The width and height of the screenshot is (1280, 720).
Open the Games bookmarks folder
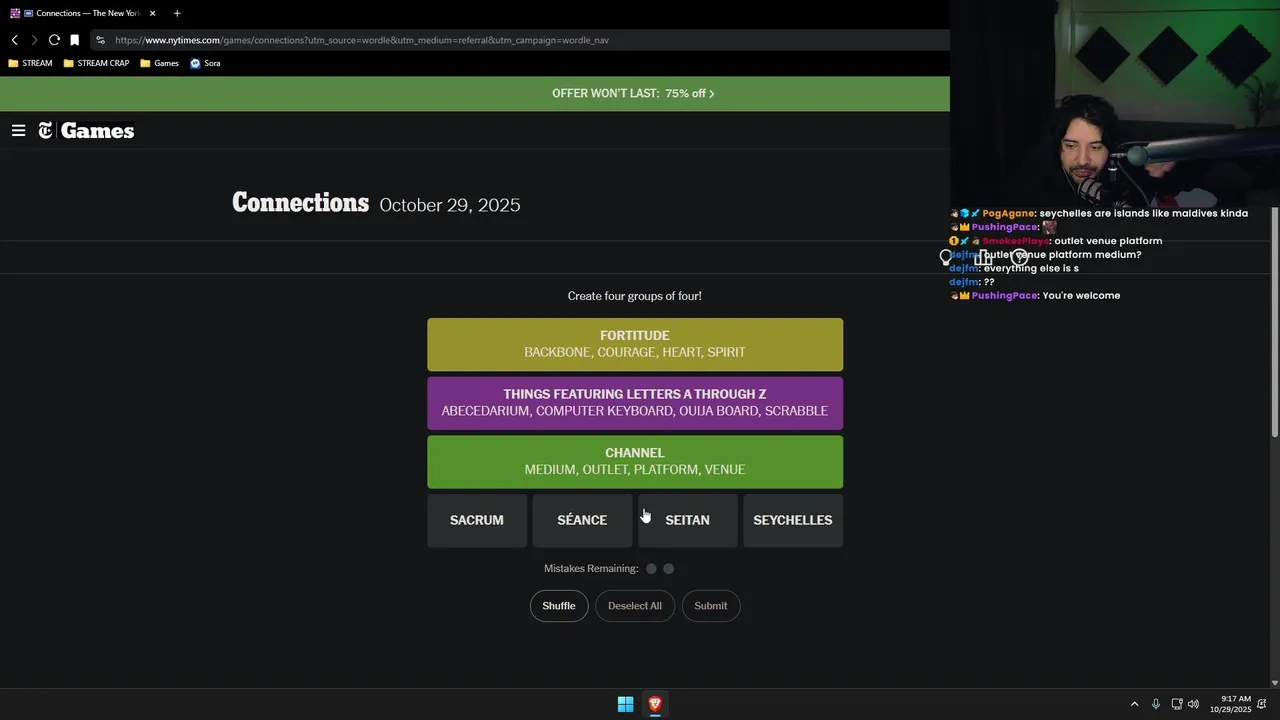pyautogui.click(x=159, y=63)
